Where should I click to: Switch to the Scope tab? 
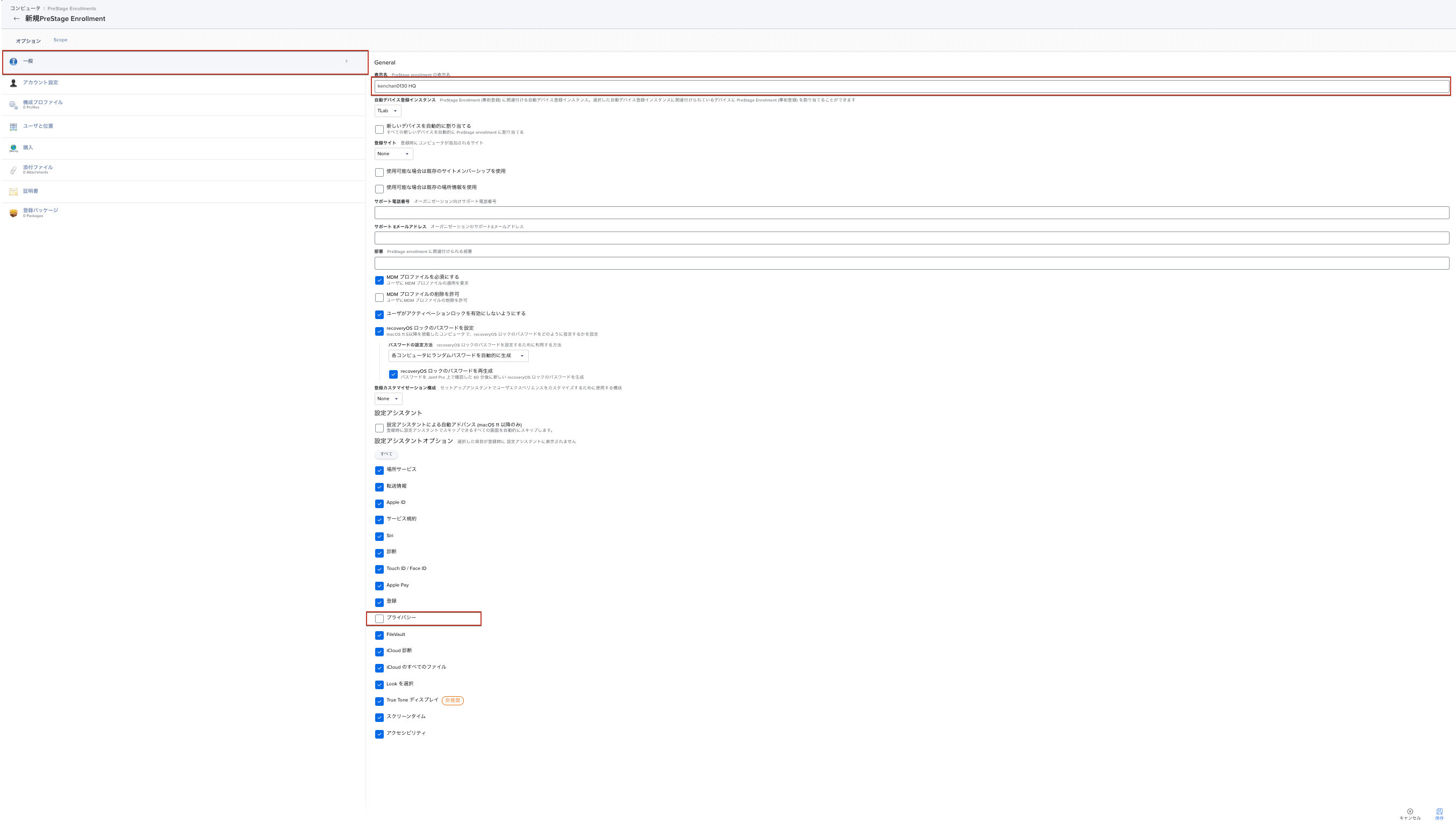(61, 40)
